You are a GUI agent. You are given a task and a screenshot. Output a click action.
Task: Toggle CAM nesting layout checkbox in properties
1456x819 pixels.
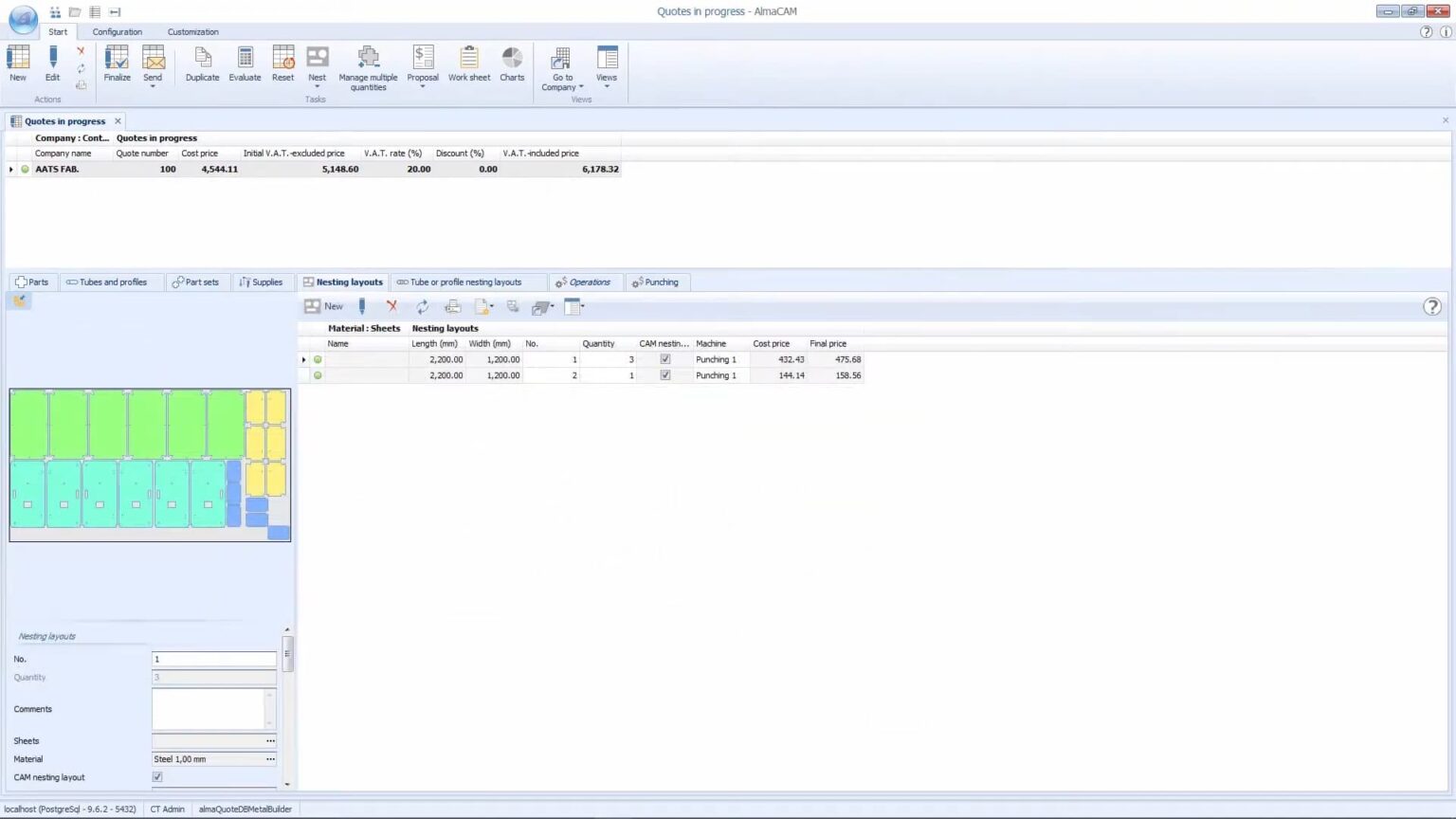(x=157, y=777)
